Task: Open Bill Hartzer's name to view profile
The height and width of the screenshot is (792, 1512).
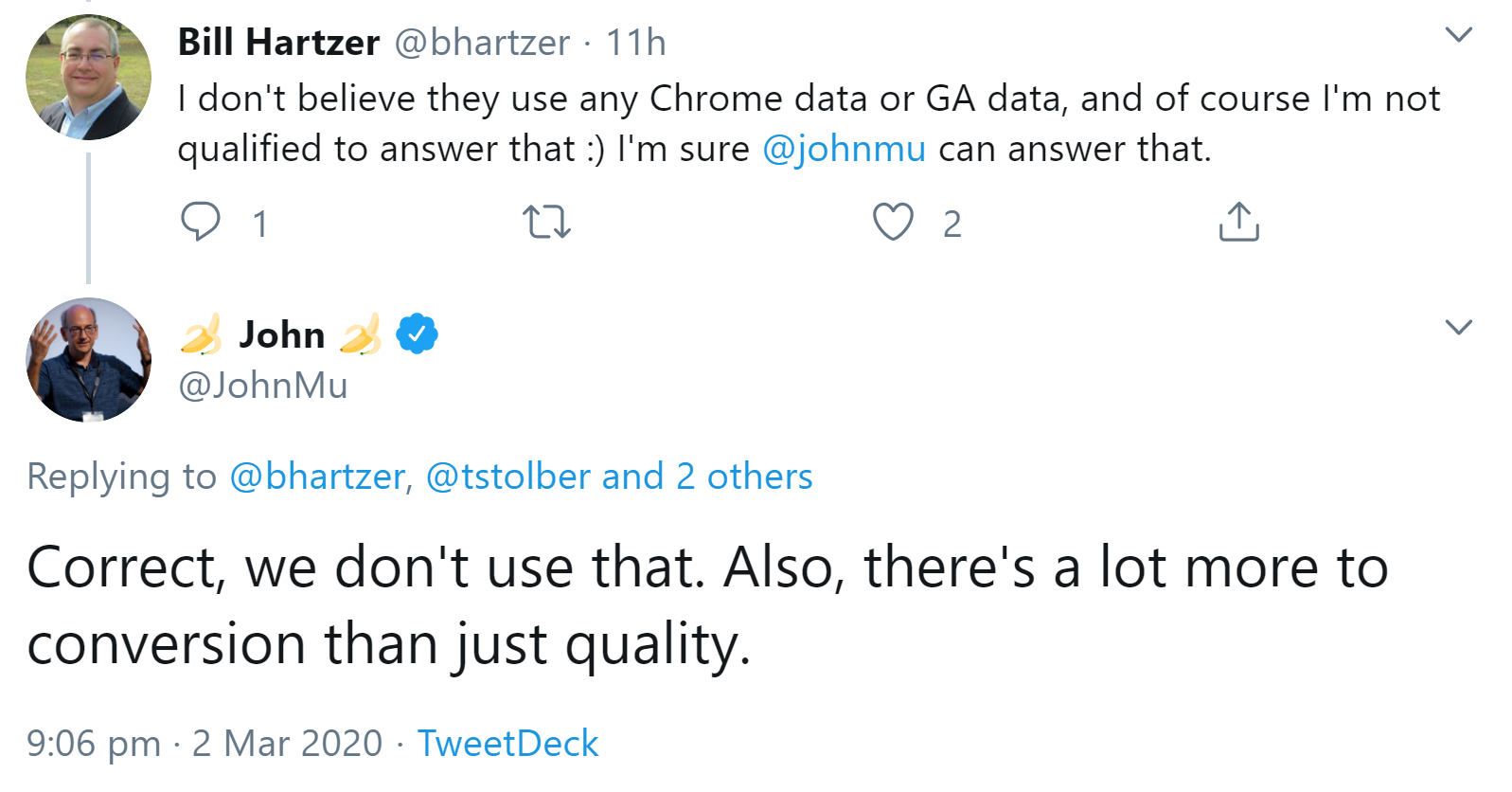Action: pos(277,42)
